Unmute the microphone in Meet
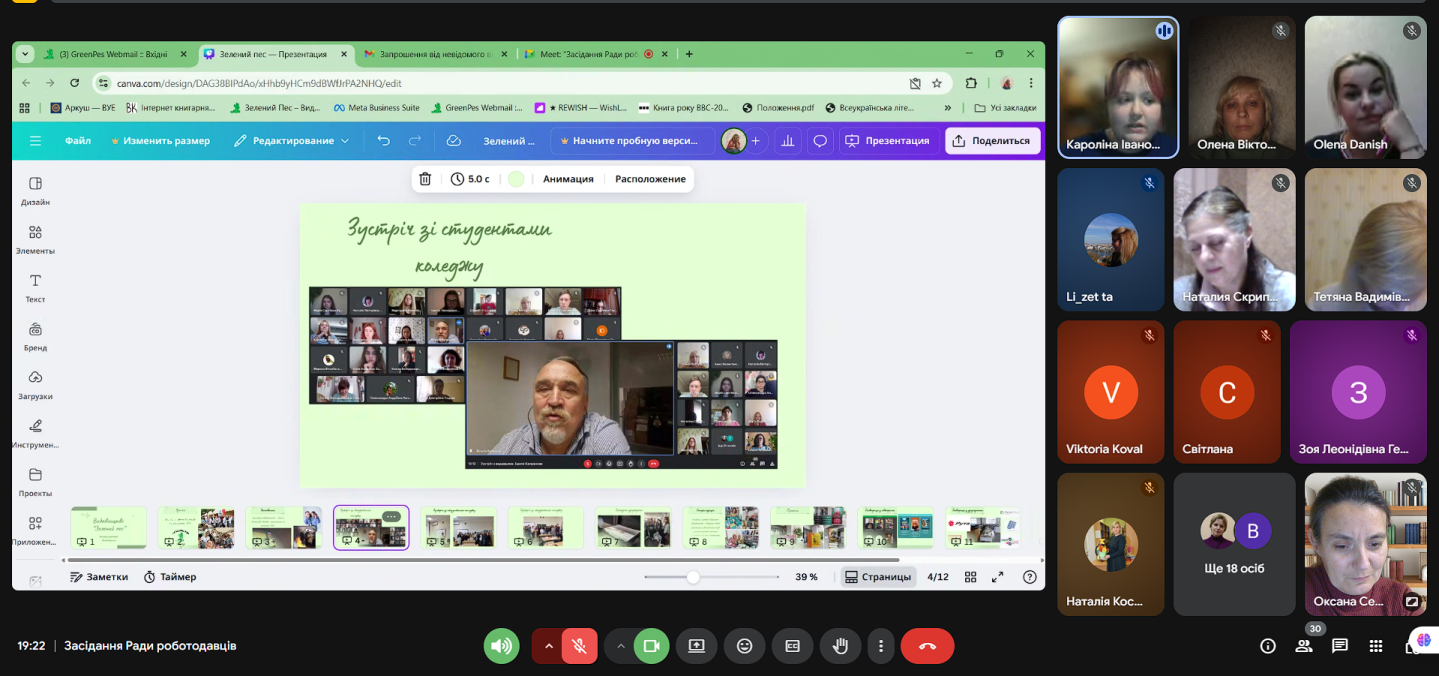The width and height of the screenshot is (1439, 676). click(579, 646)
